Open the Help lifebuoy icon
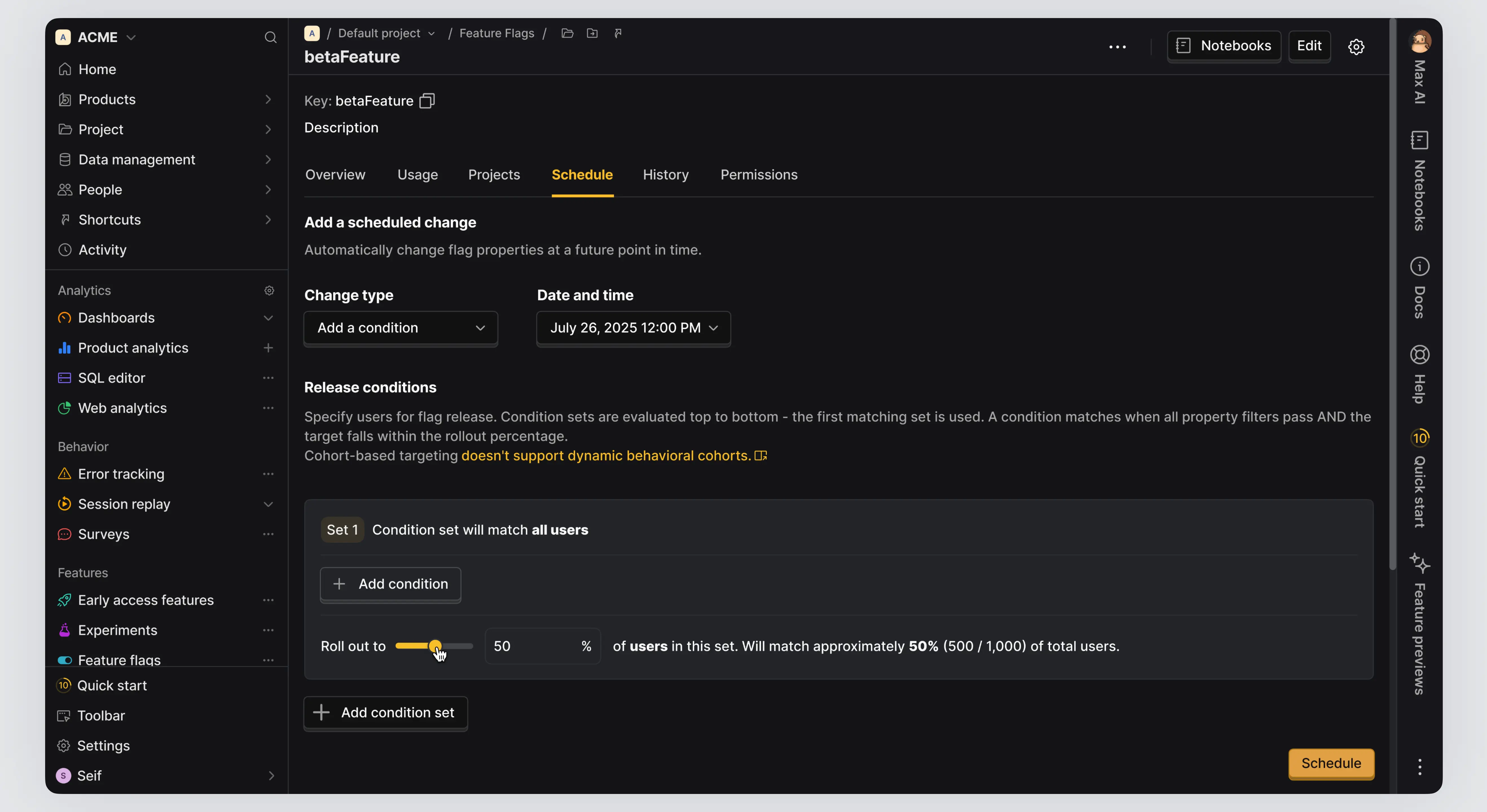 click(1420, 355)
